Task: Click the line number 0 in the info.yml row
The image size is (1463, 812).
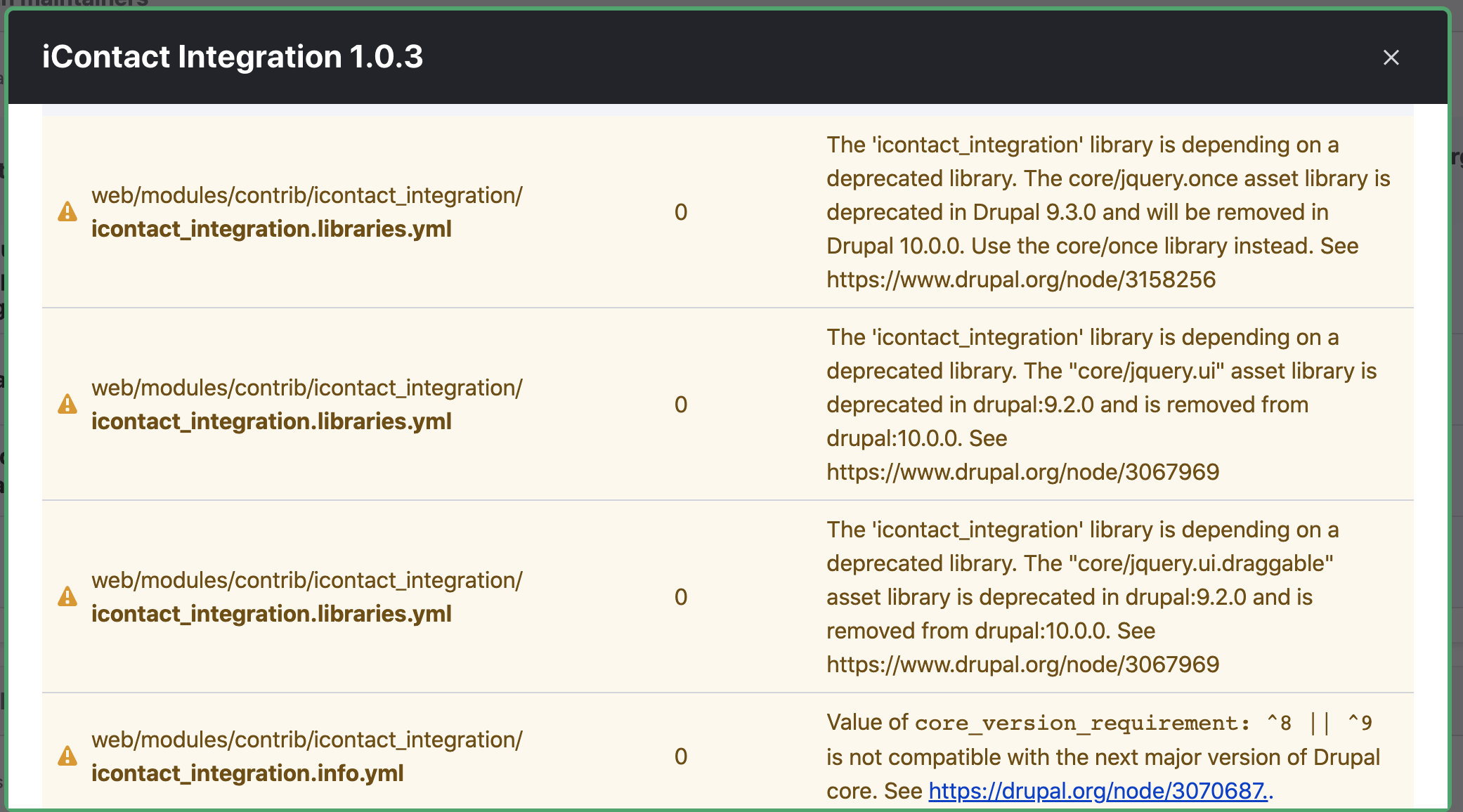Action: pos(681,757)
